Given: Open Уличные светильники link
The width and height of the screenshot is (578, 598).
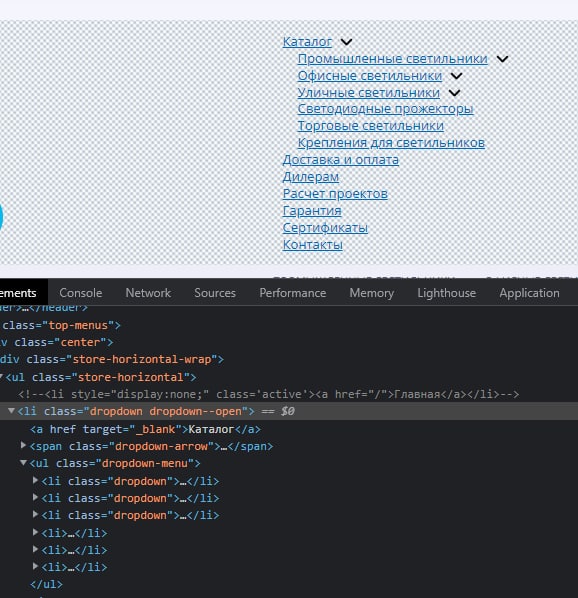Looking at the screenshot, I should click(368, 92).
